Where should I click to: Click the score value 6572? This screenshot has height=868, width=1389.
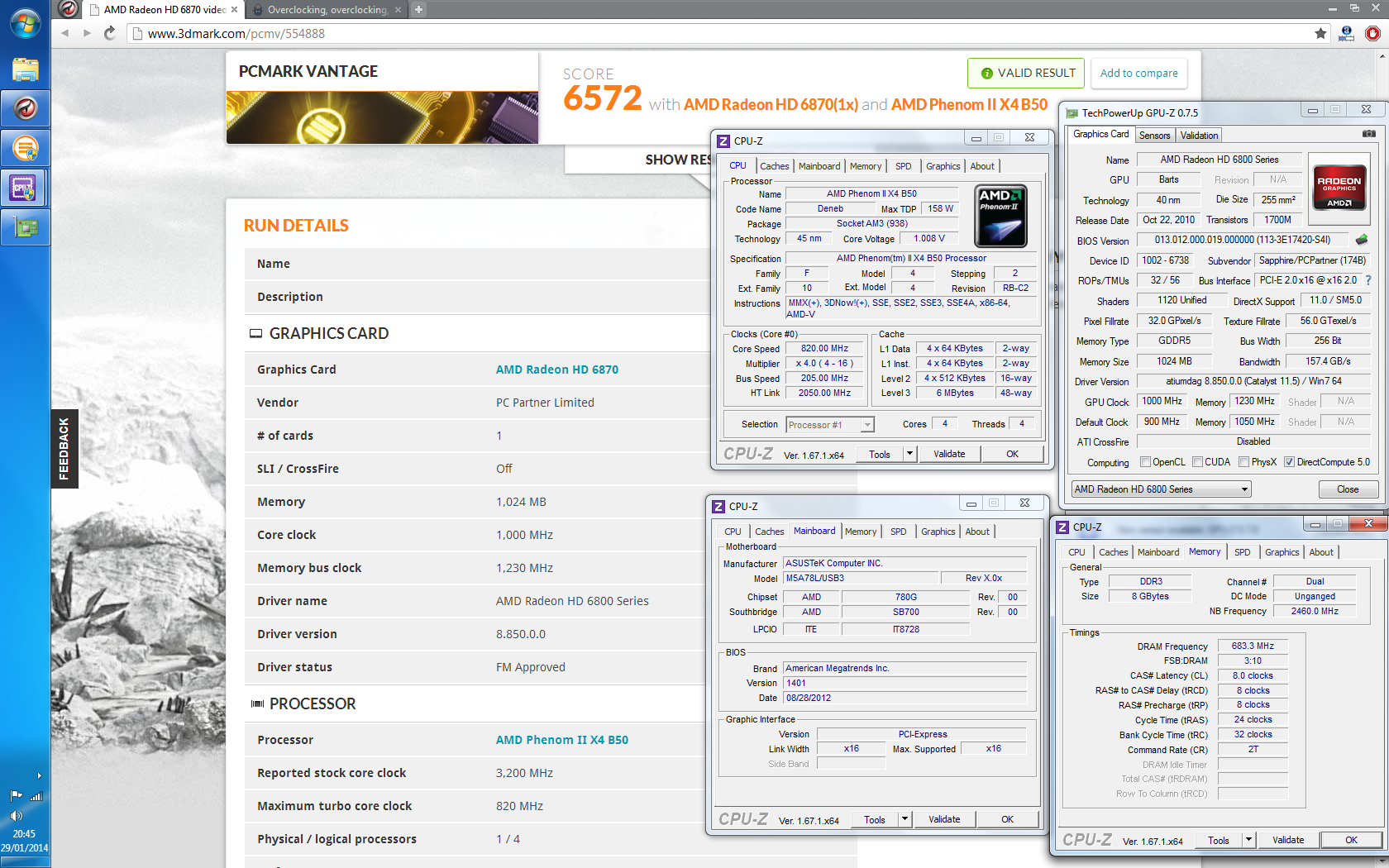602,98
